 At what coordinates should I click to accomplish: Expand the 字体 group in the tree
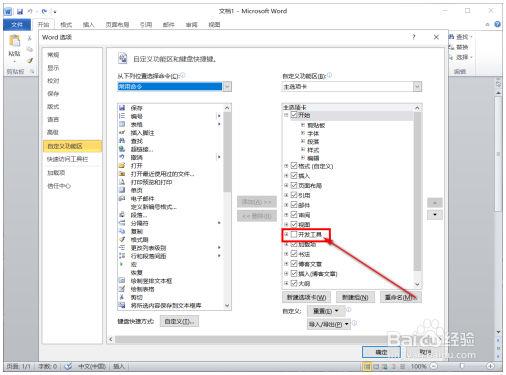(303, 133)
